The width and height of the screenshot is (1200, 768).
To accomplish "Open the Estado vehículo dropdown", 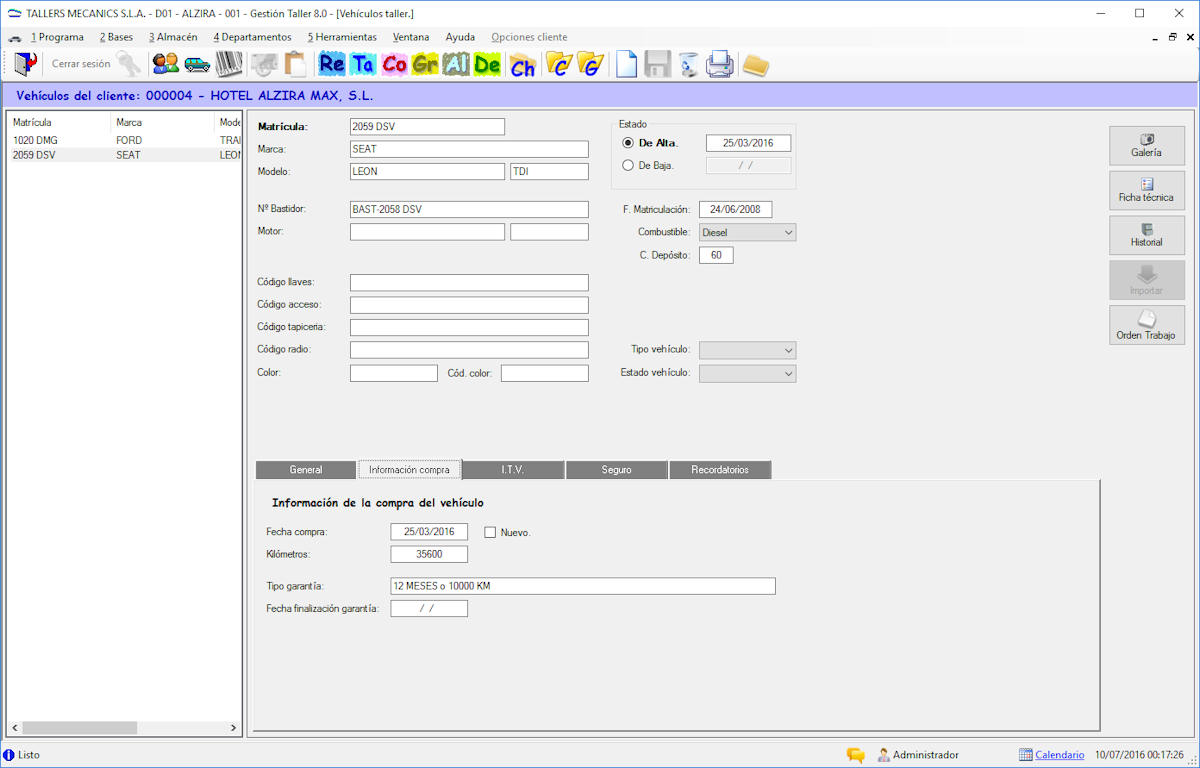I will tap(747, 373).
